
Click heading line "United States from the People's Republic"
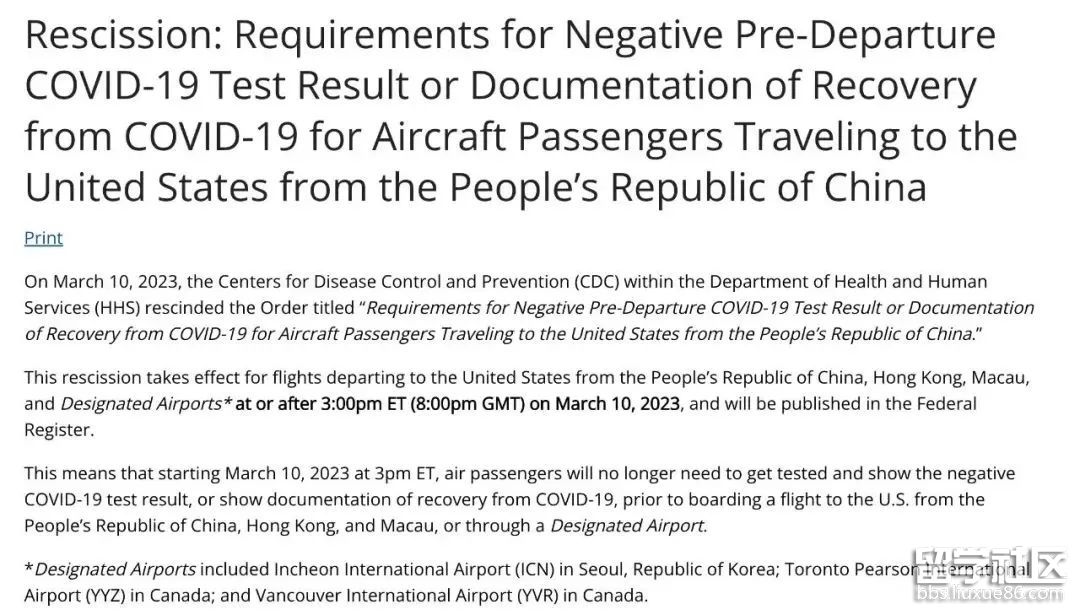point(475,187)
